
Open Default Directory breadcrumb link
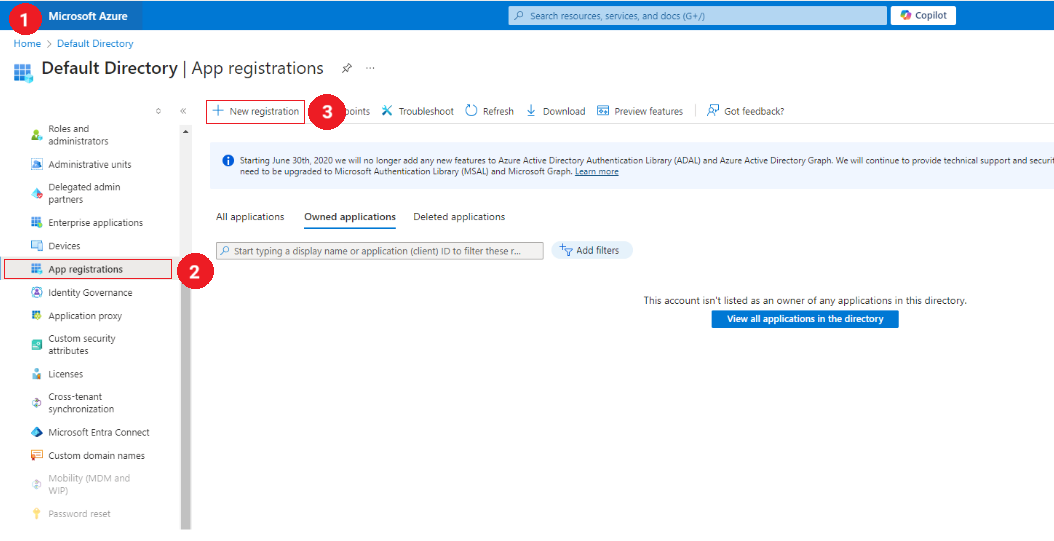95,44
